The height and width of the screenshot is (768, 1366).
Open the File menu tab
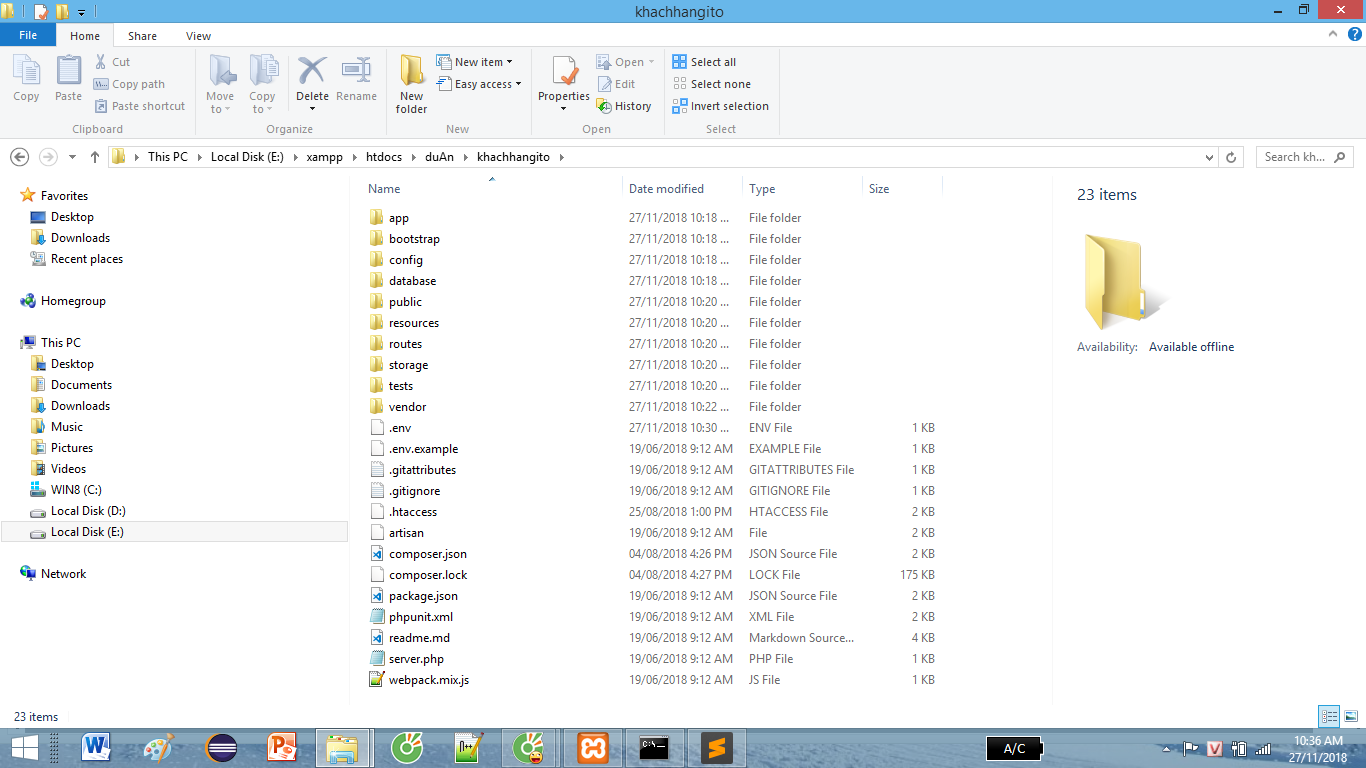28,35
